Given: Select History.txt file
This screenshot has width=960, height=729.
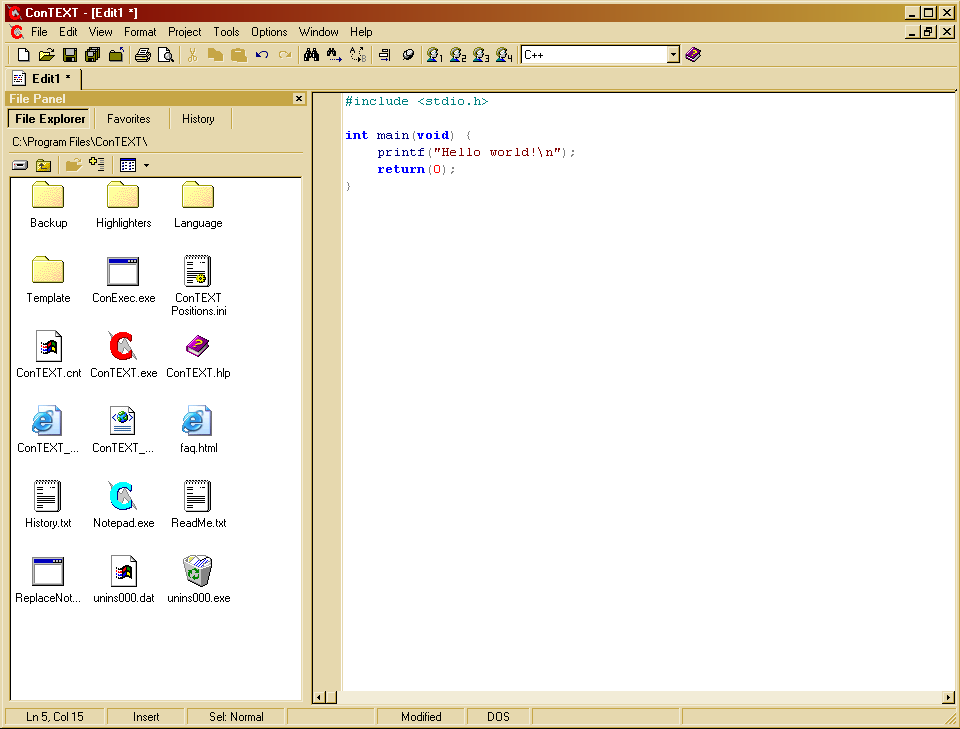Looking at the screenshot, I should (48, 505).
